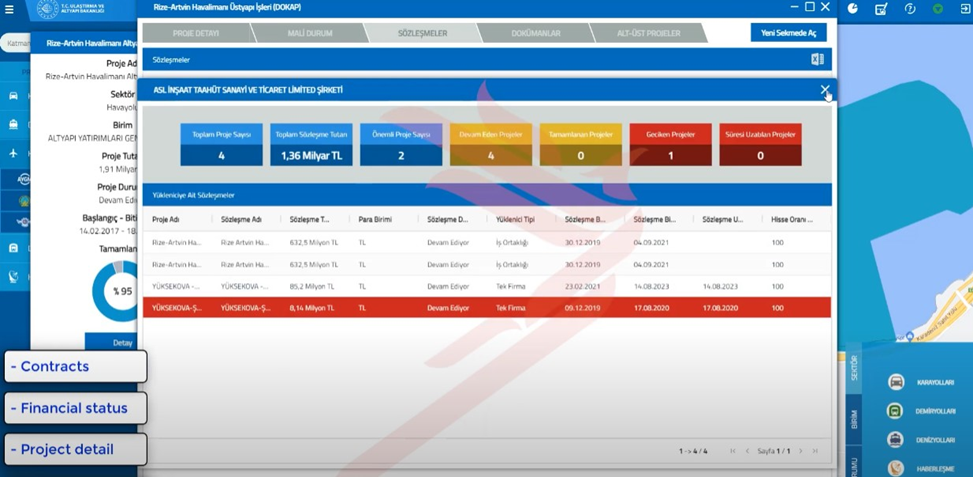The width and height of the screenshot is (973, 477).
Task: Select the satellite dish icon in left sidebar
Action: pyautogui.click(x=14, y=277)
